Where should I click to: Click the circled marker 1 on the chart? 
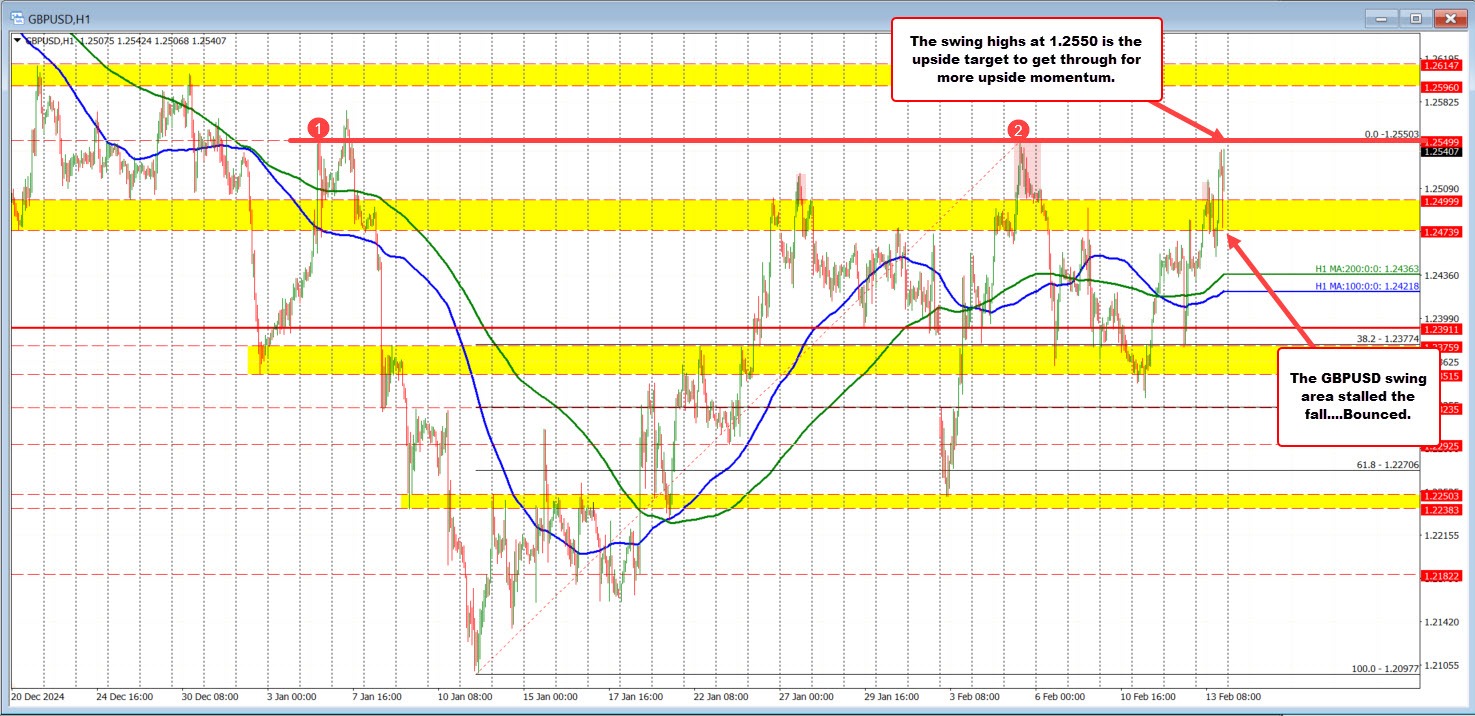319,129
